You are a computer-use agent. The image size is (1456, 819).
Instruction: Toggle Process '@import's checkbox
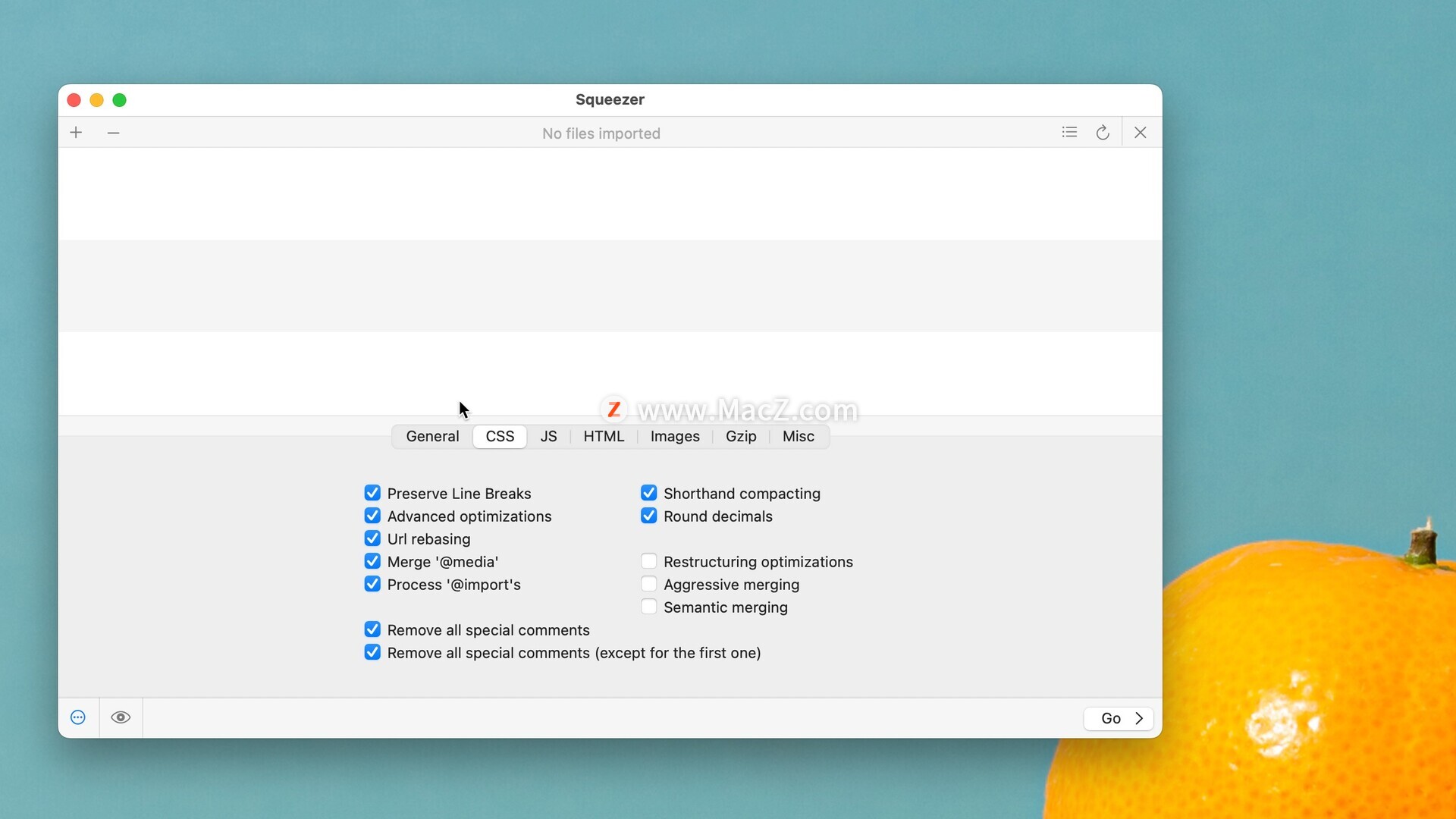pos(372,584)
